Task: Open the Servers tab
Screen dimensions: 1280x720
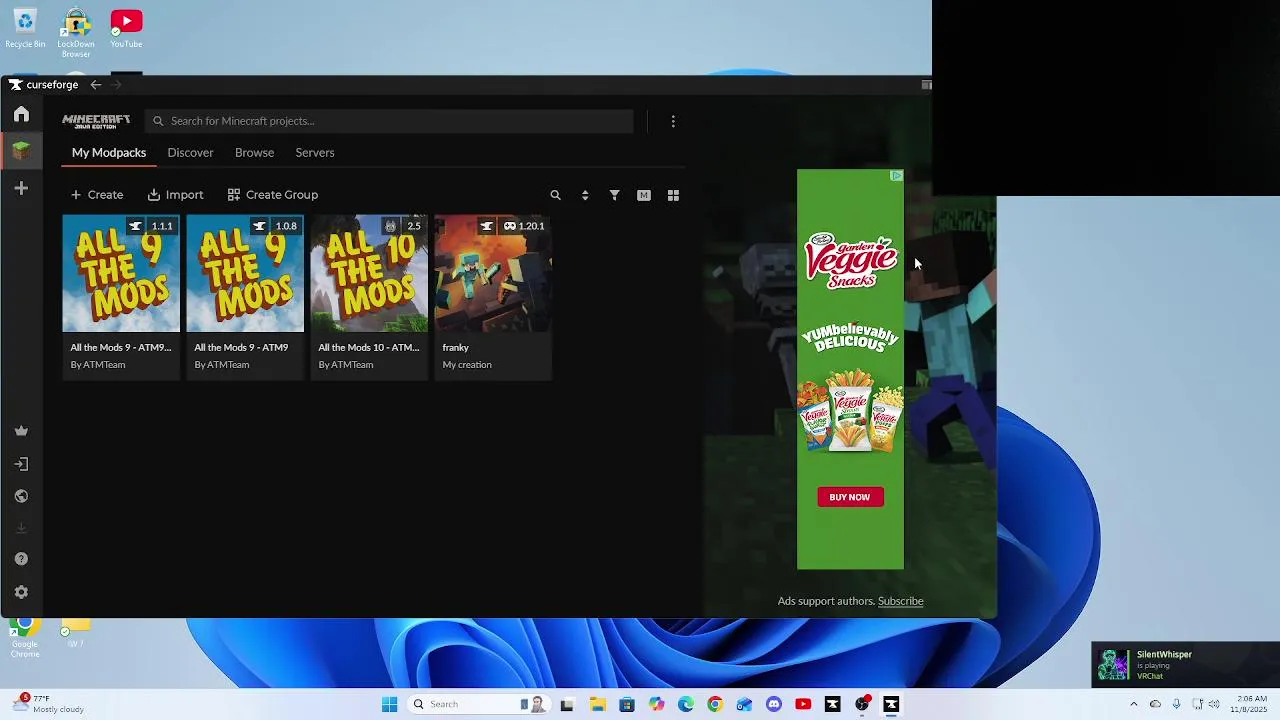Action: coord(315,153)
